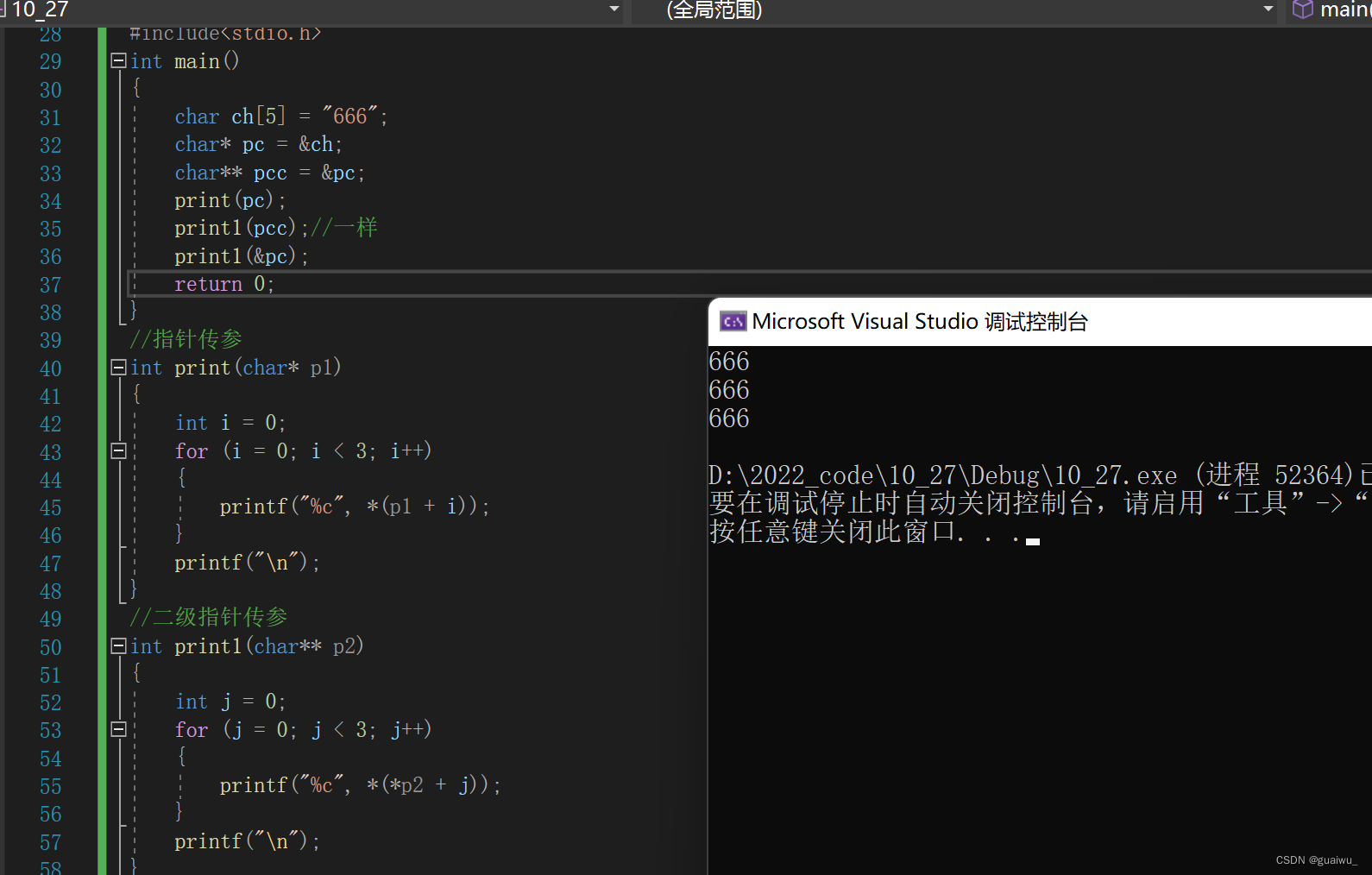Image resolution: width=1372 pixels, height=875 pixels.
Task: Click line number 45 in the gutter
Action: pyautogui.click(x=51, y=507)
